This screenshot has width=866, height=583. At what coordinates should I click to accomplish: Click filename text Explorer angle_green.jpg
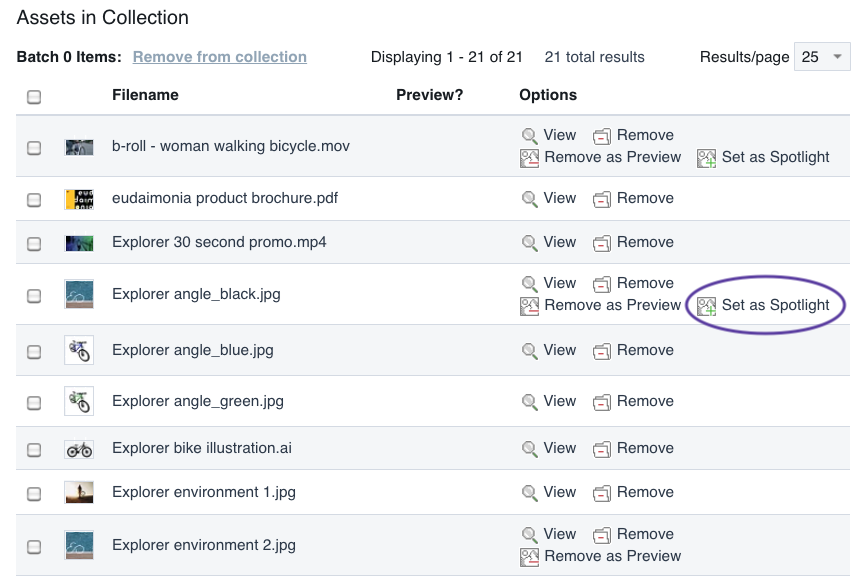point(198,401)
